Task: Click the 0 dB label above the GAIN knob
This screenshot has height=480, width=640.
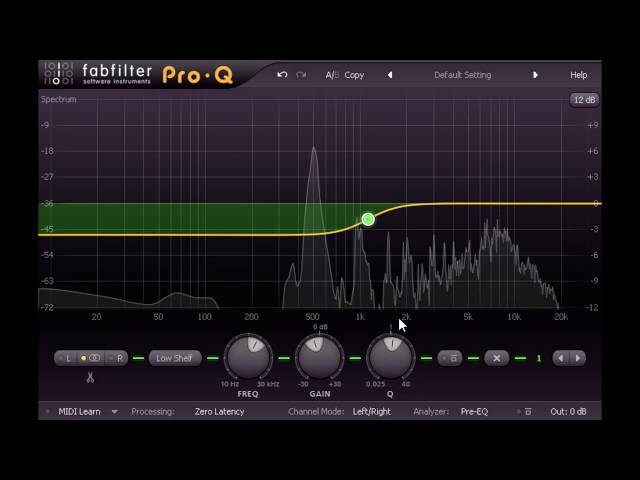Action: tap(320, 327)
